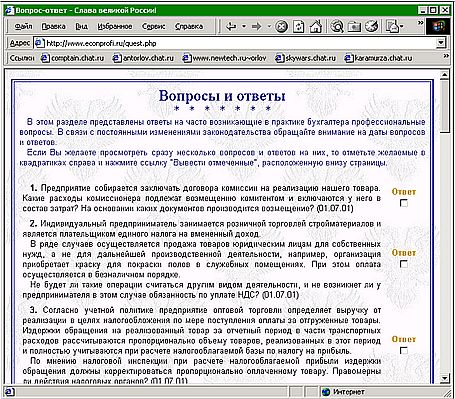Go to the home page via Home icon
The image size is (455, 399).
coord(315,26)
